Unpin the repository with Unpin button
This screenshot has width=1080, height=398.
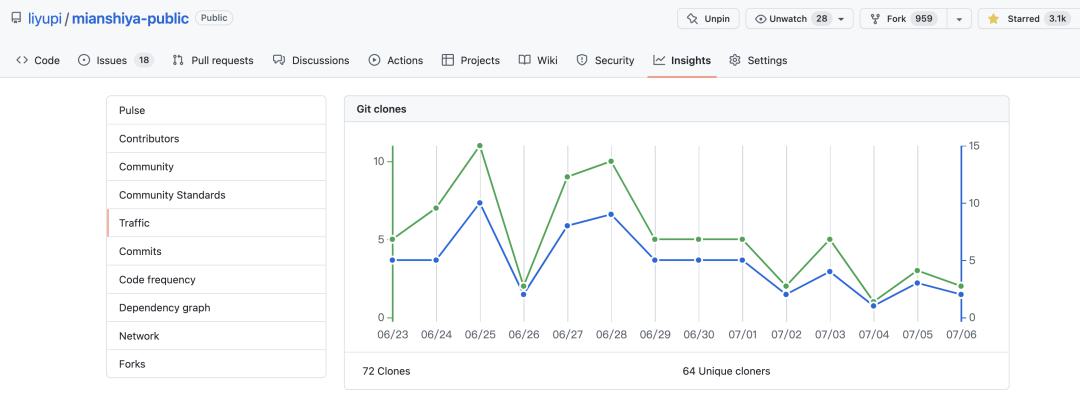click(x=708, y=19)
